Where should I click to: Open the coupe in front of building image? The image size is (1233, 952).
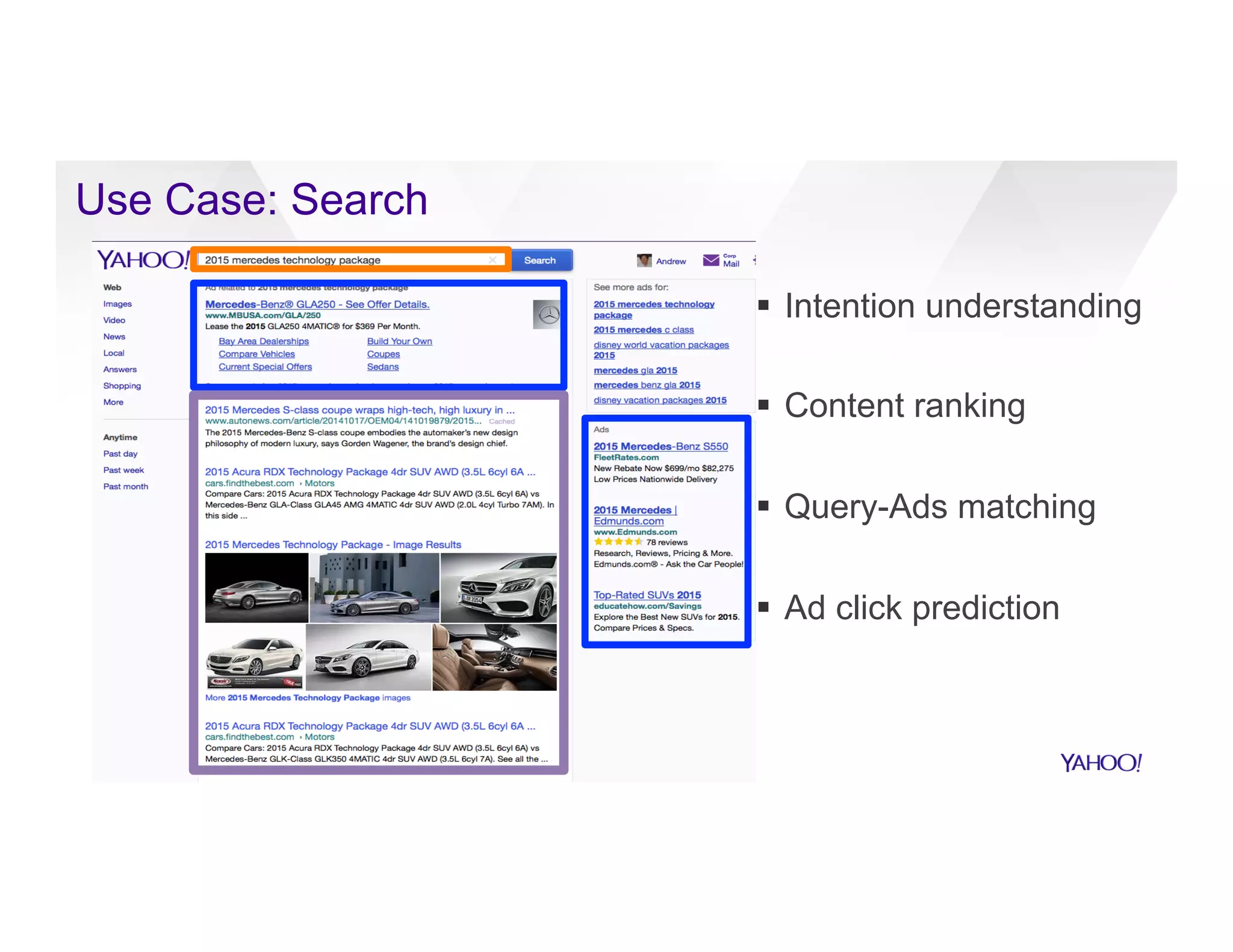(x=374, y=588)
